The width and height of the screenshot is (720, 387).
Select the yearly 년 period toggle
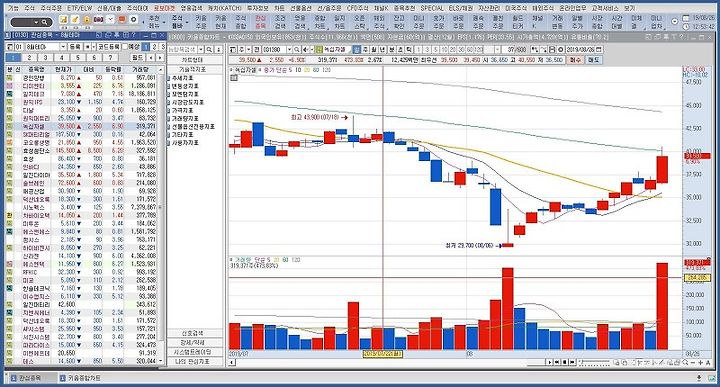(x=382, y=49)
